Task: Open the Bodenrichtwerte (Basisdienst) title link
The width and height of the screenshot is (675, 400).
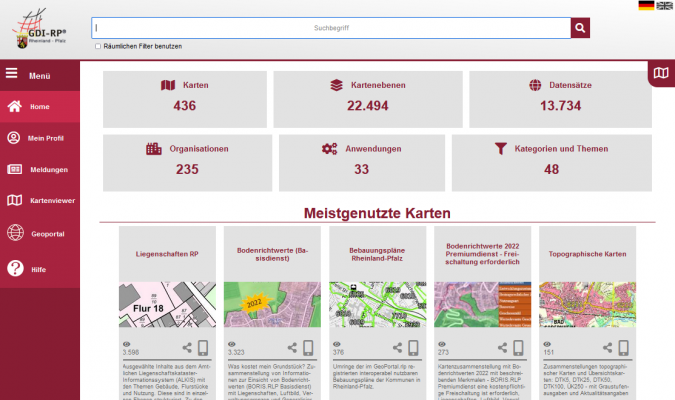Action: coord(272,254)
